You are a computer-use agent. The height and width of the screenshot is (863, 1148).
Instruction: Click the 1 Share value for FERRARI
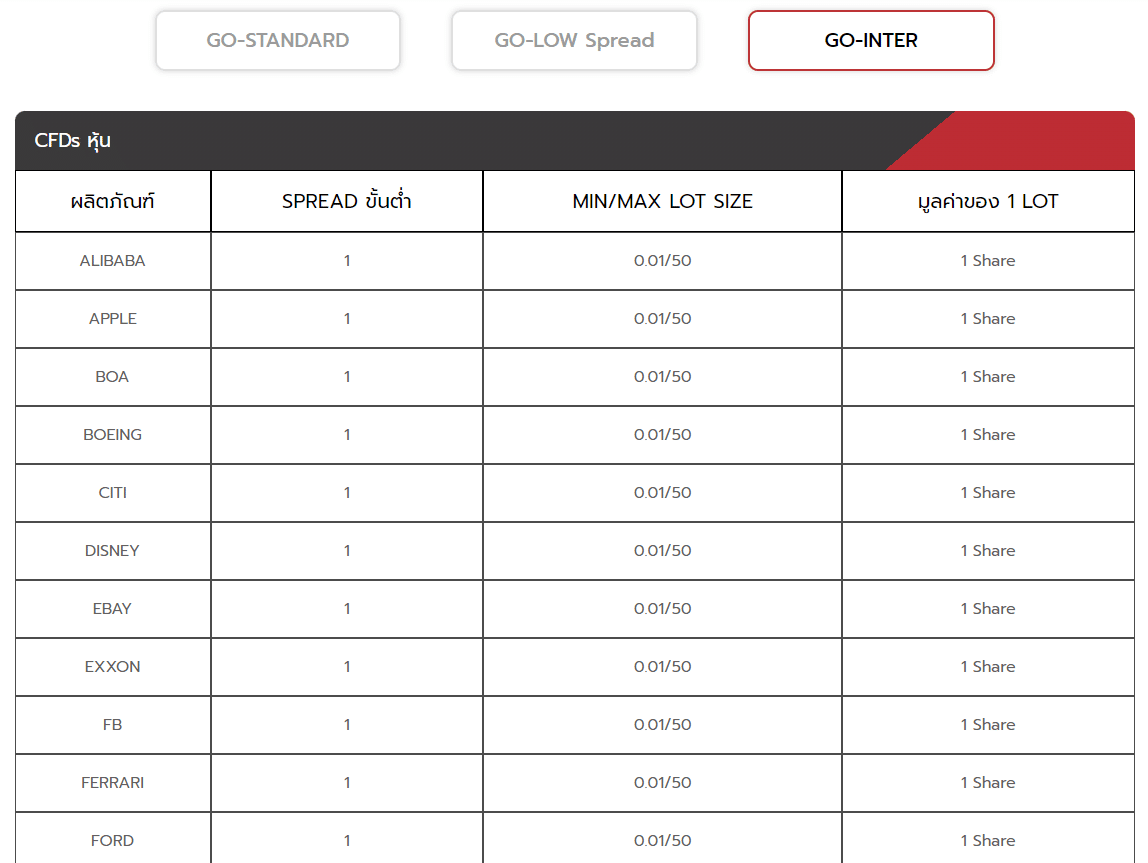pyautogui.click(x=988, y=782)
